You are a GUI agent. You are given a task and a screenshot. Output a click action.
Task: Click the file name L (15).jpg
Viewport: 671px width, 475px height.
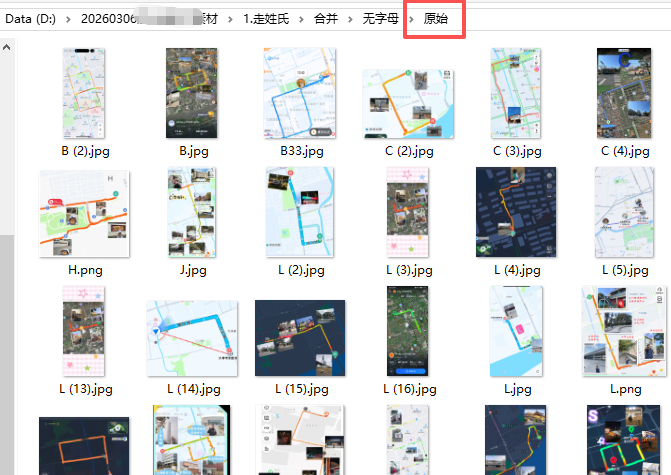pyautogui.click(x=302, y=389)
